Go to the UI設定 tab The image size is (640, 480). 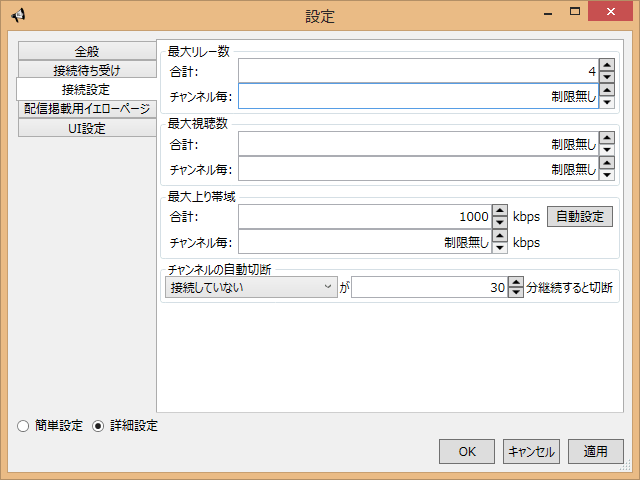(x=87, y=128)
